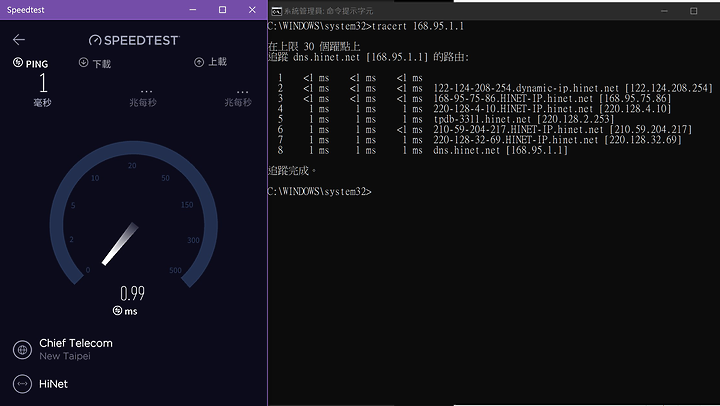Click the Command Prompt window title text
This screenshot has height=406, width=720.
(x=328, y=11)
